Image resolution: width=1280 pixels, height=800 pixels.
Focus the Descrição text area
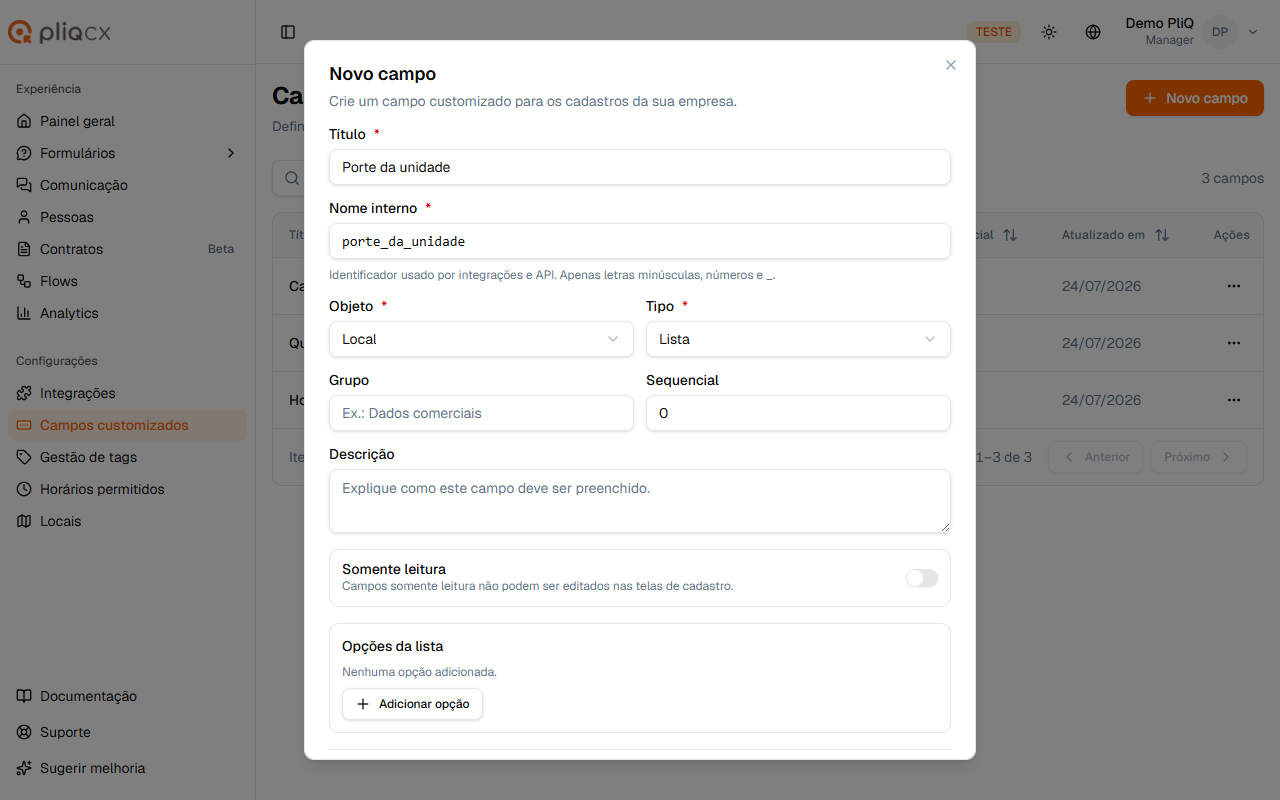coord(640,501)
